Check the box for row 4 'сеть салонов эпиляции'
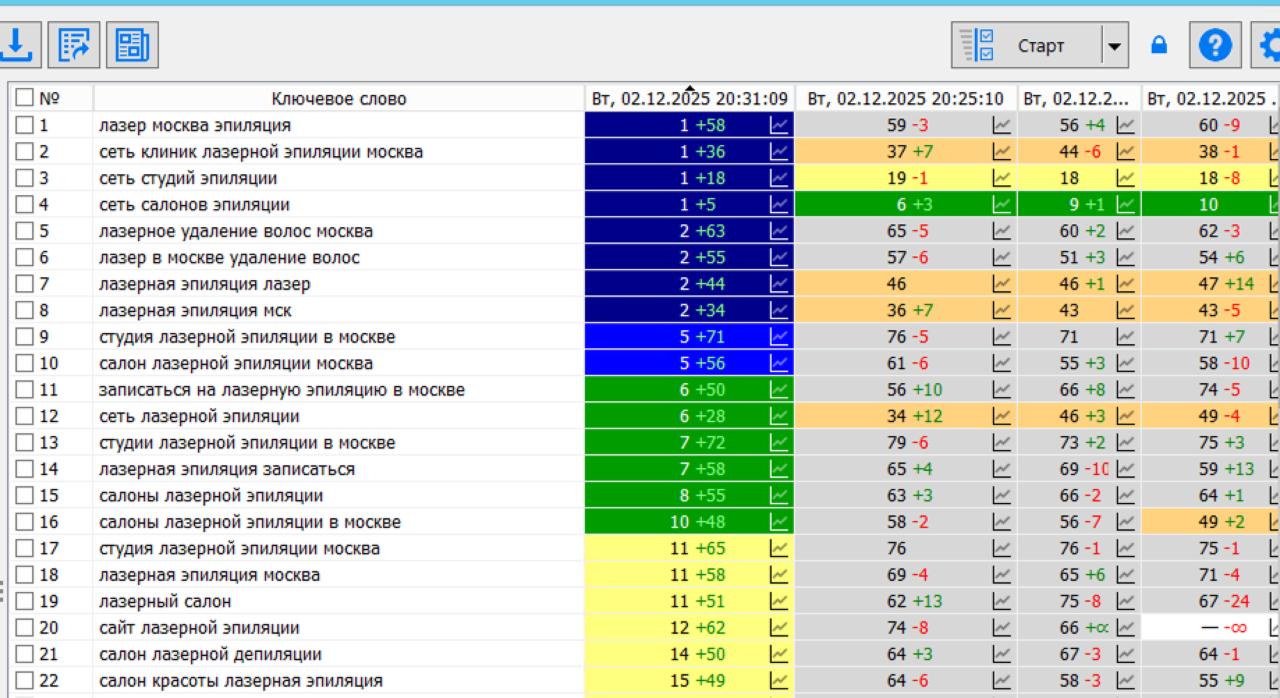Viewport: 1280px width, 698px height. [25, 205]
